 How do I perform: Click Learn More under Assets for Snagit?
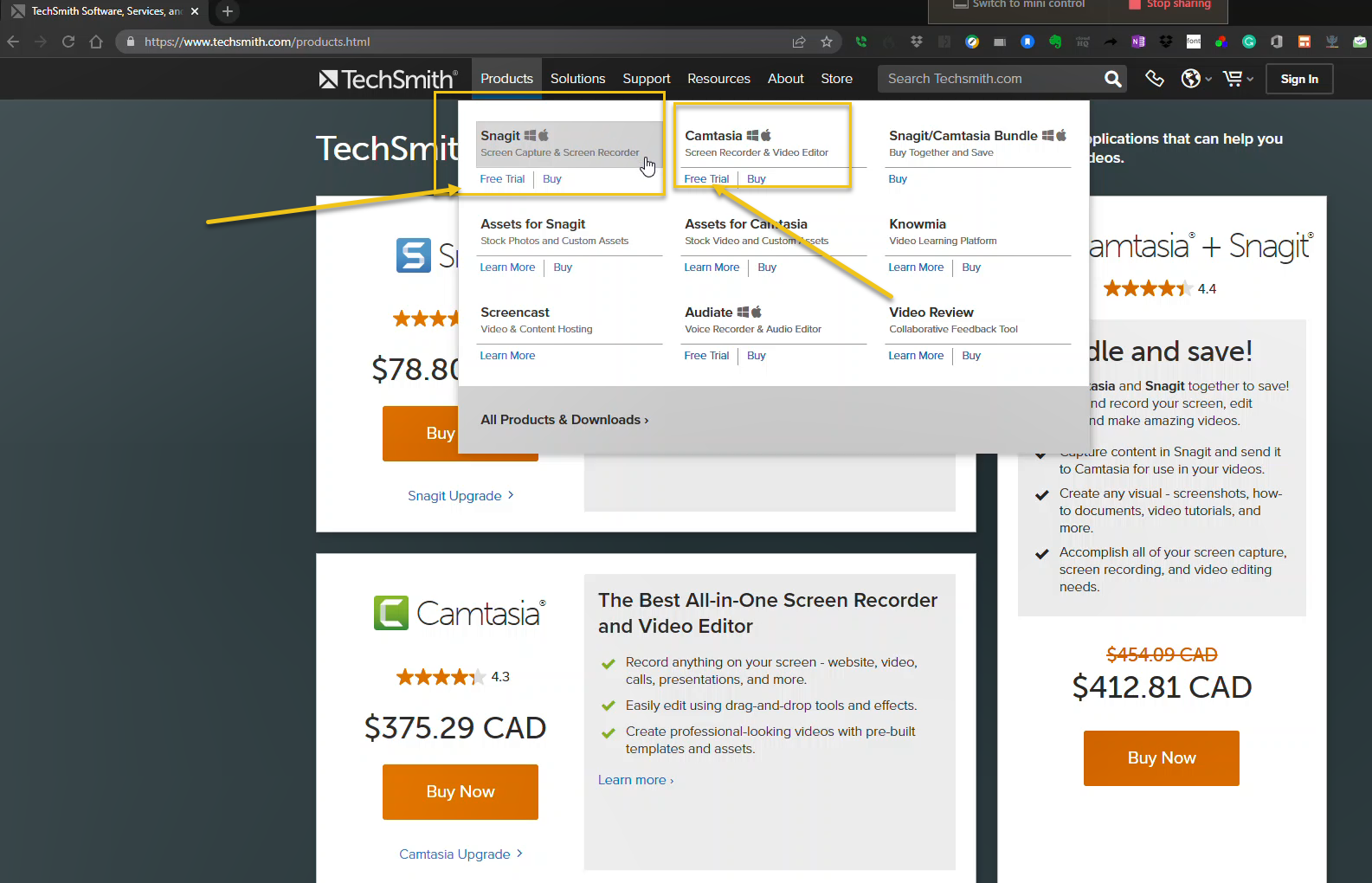click(x=507, y=267)
